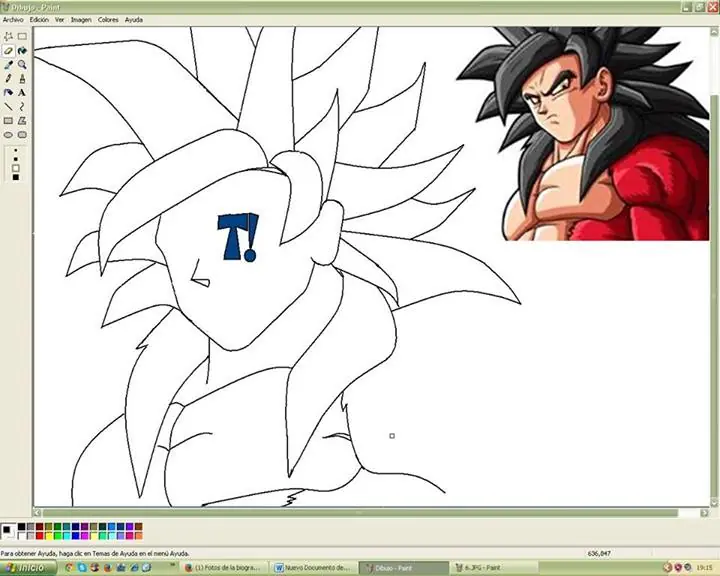The width and height of the screenshot is (720, 576).
Task: Pick bright red from the palette
Action: coord(39,536)
